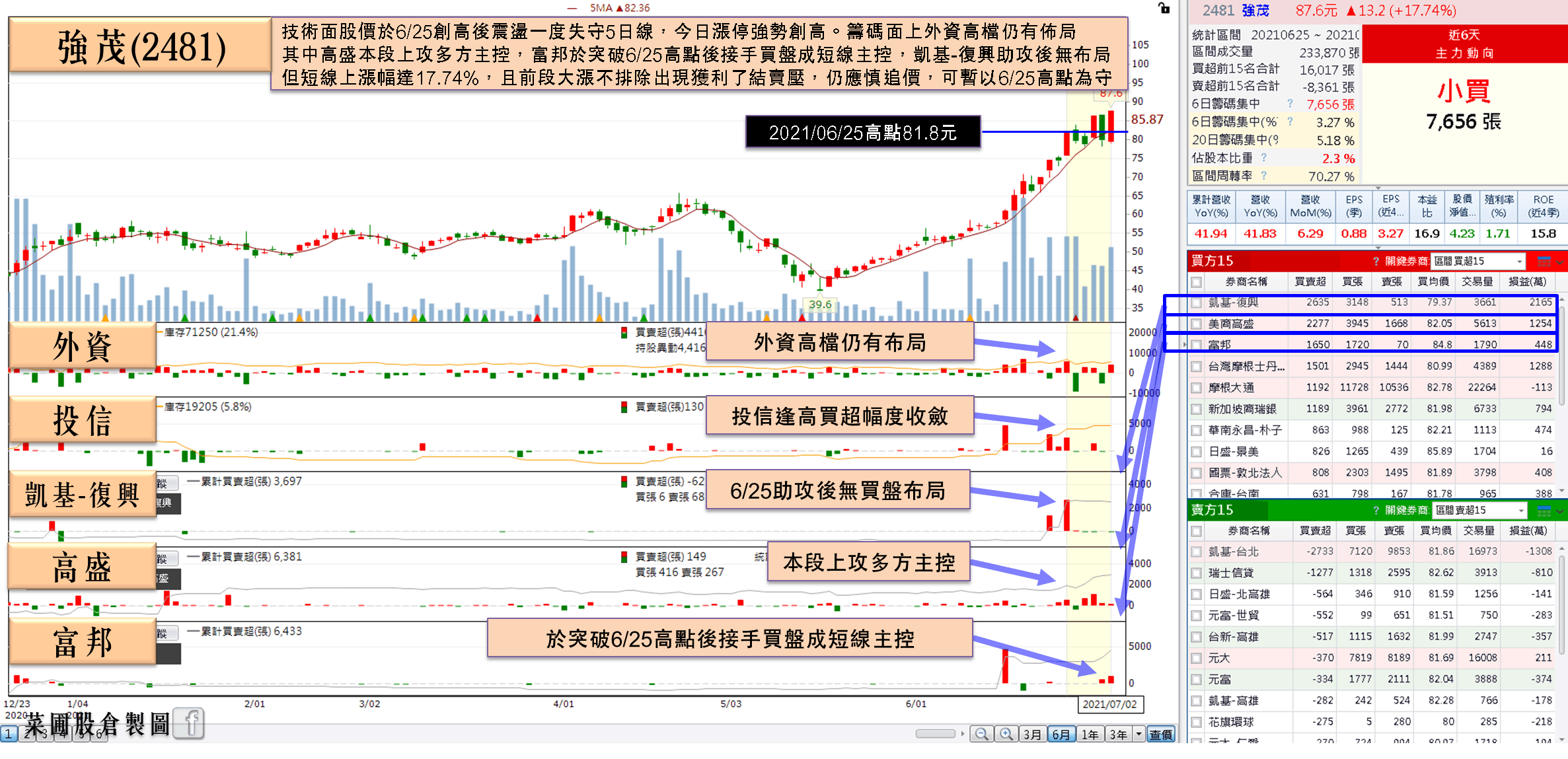Screen dimensions: 1568x759
Task: Sort by 券商名稱 column in seller table
Action: click(1248, 530)
